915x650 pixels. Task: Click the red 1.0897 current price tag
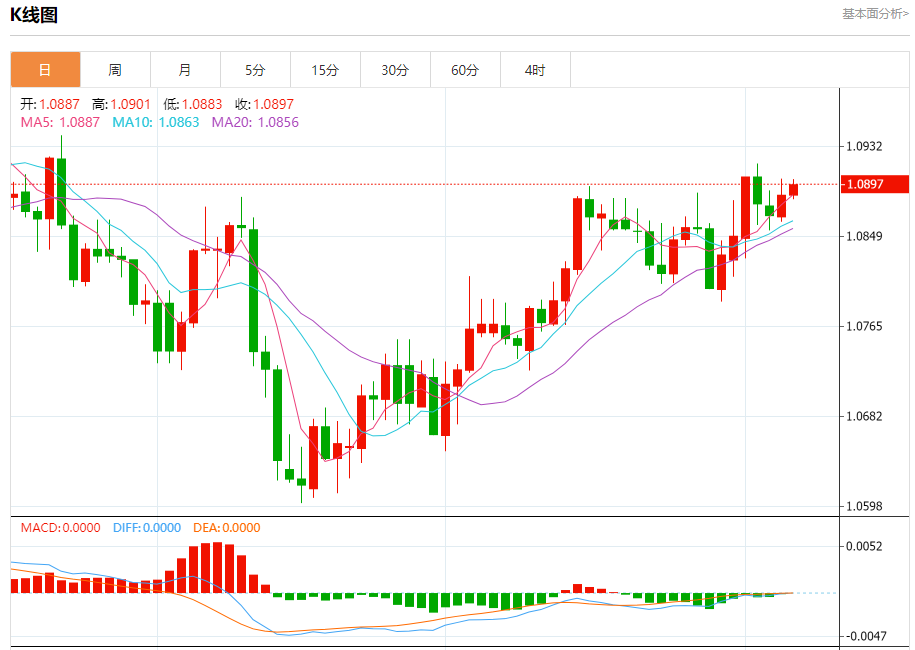coord(875,184)
